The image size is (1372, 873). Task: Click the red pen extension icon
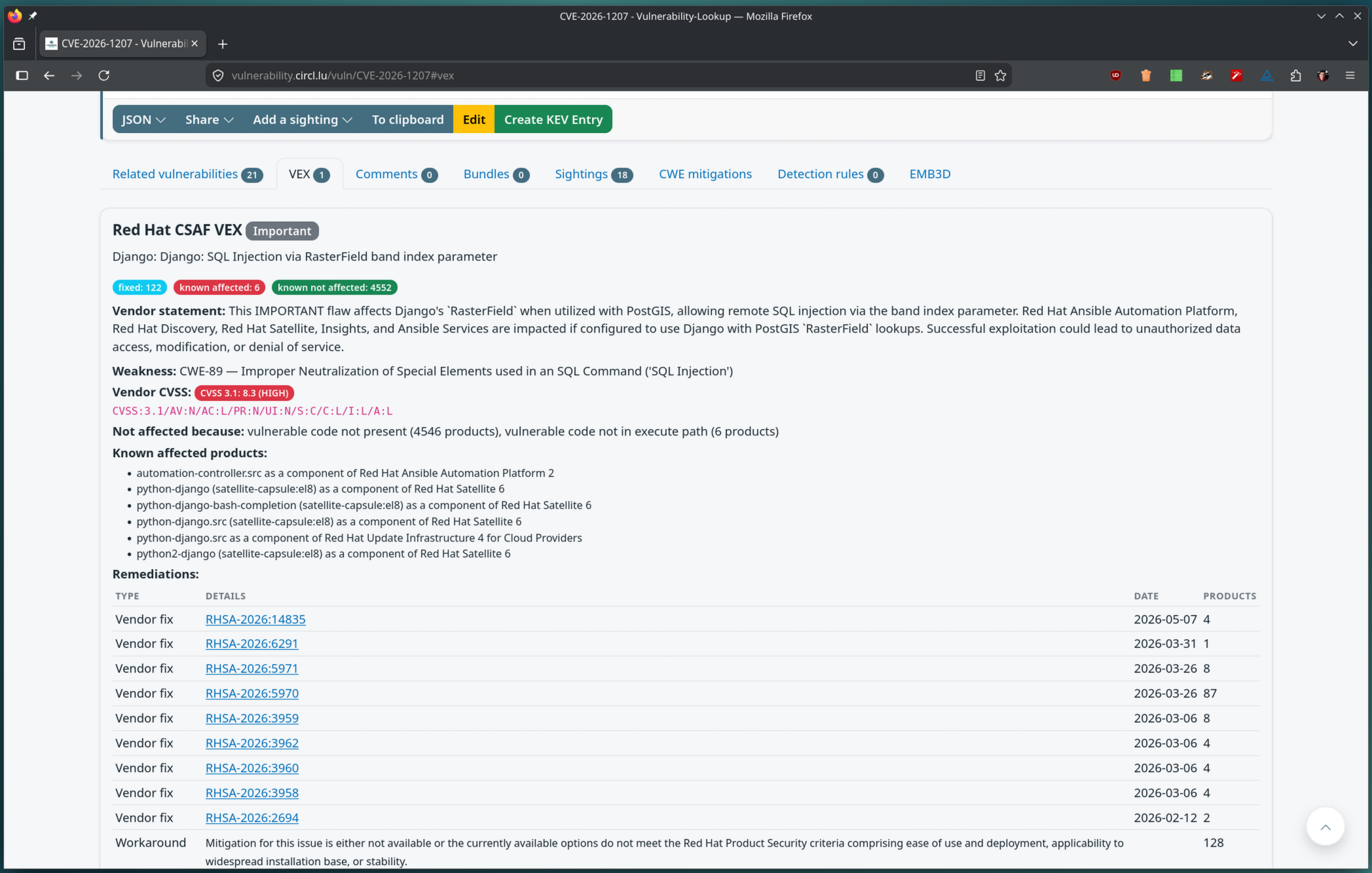[x=1236, y=75]
